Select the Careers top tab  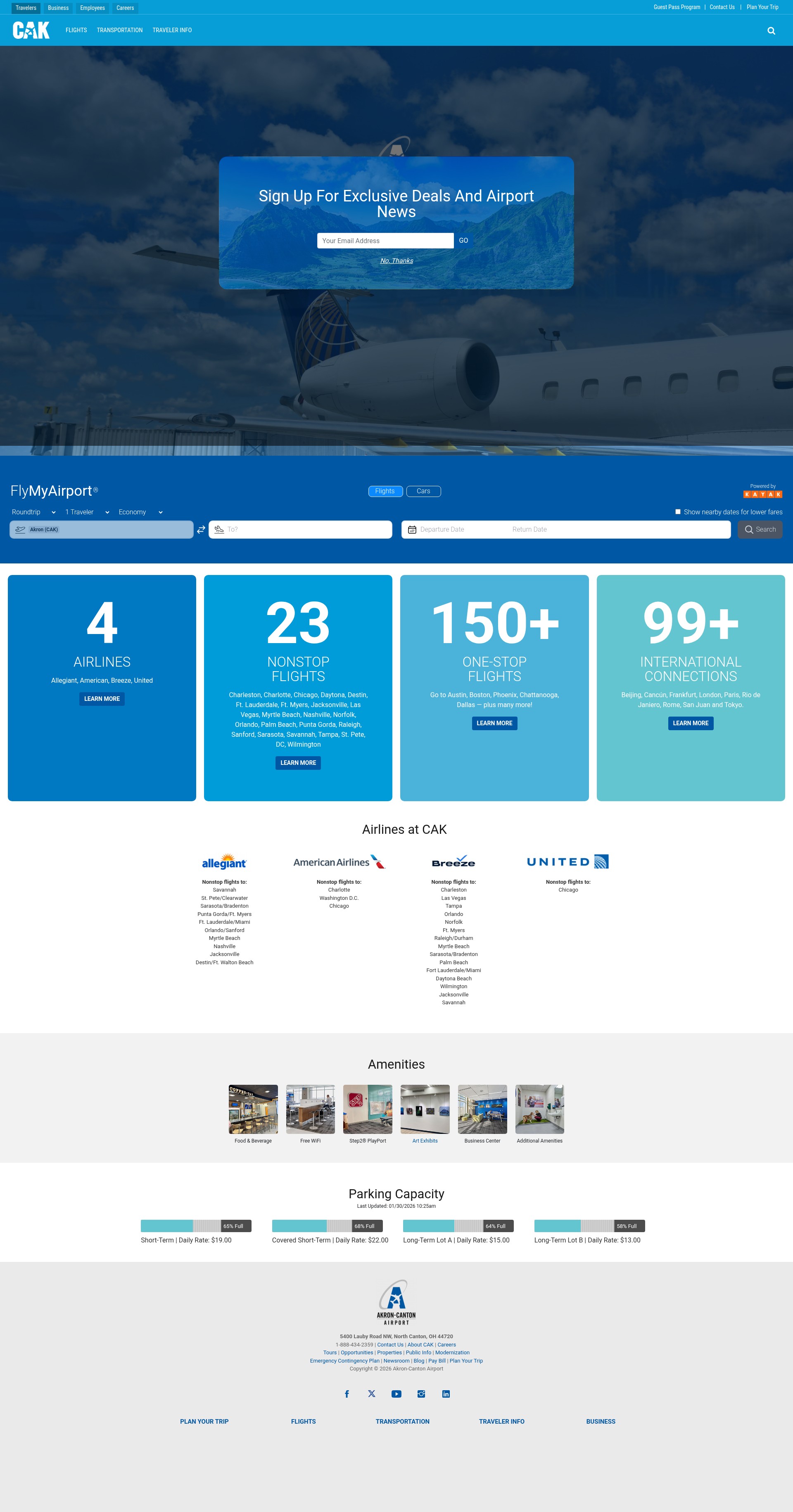point(125,7)
